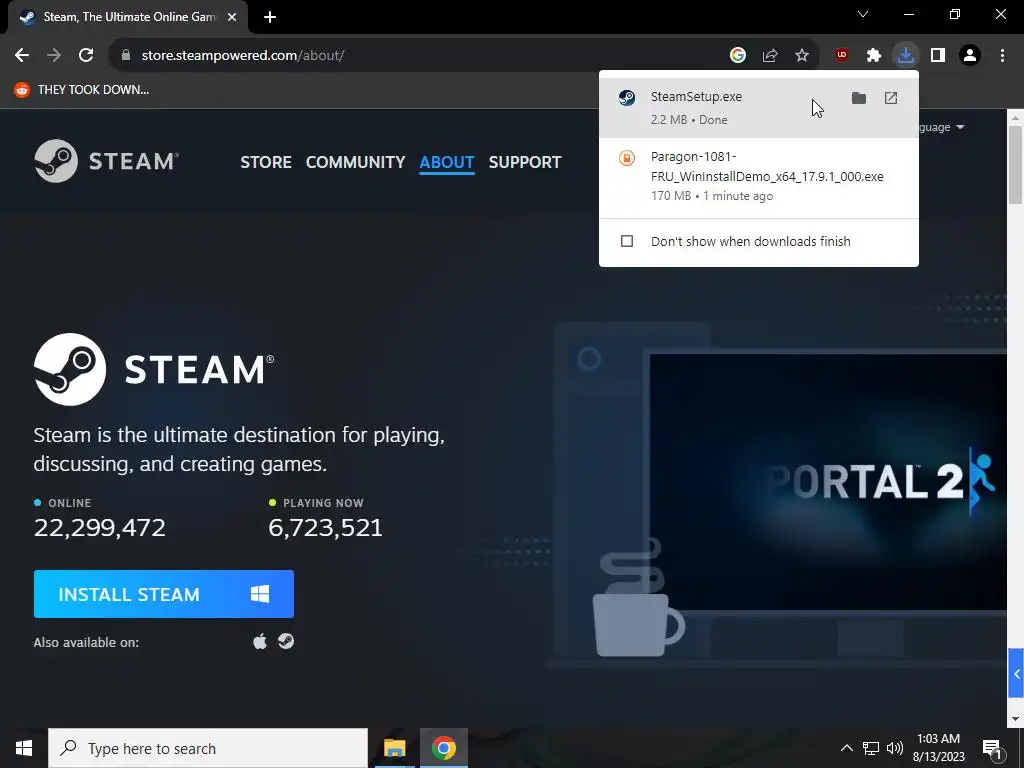Select the SteamOS download icon

pyautogui.click(x=285, y=641)
